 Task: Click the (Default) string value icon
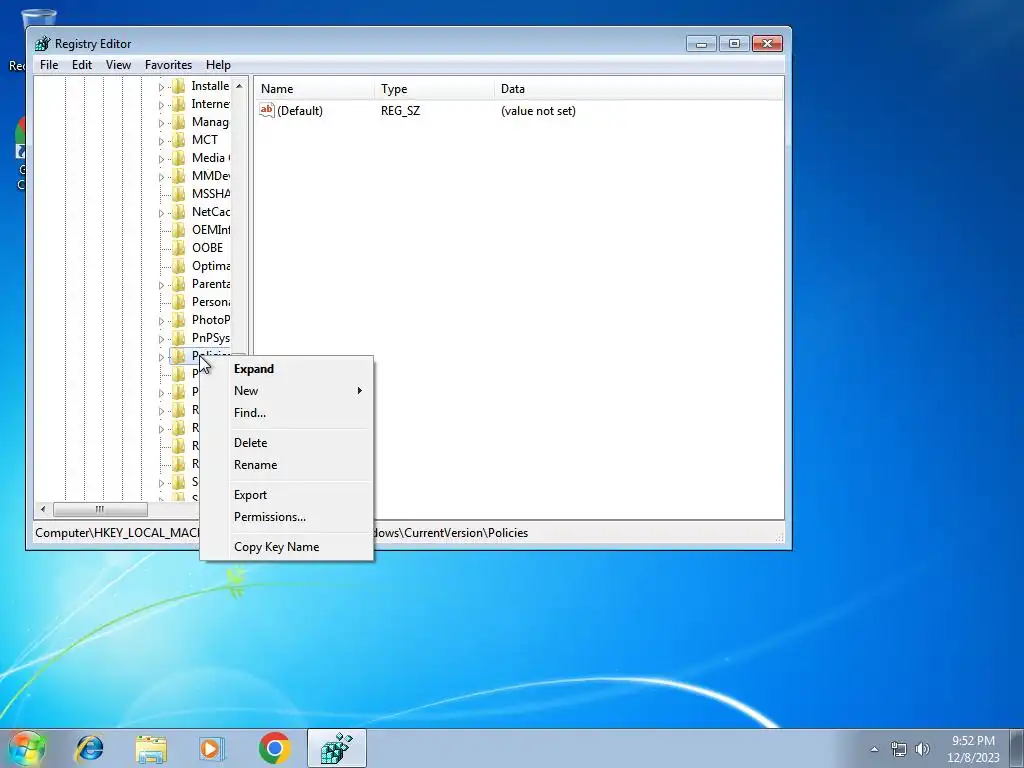[266, 110]
